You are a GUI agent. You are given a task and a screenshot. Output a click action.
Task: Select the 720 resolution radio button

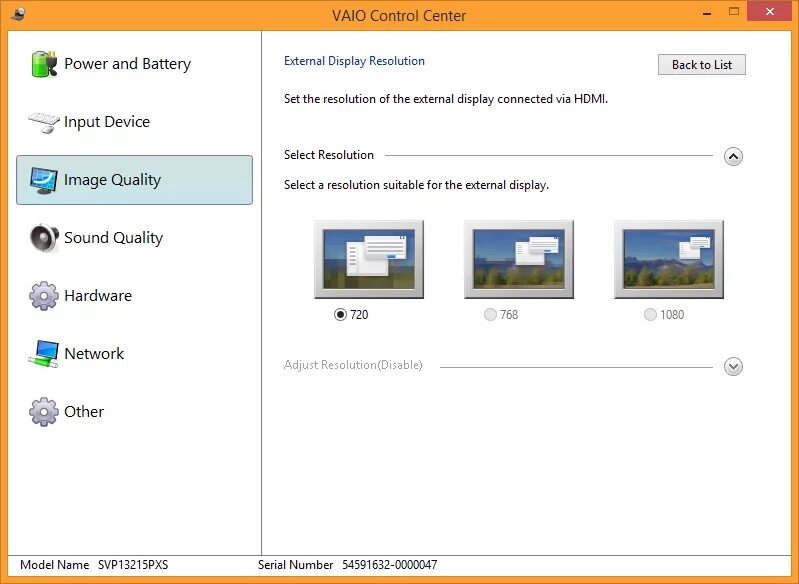click(x=340, y=314)
